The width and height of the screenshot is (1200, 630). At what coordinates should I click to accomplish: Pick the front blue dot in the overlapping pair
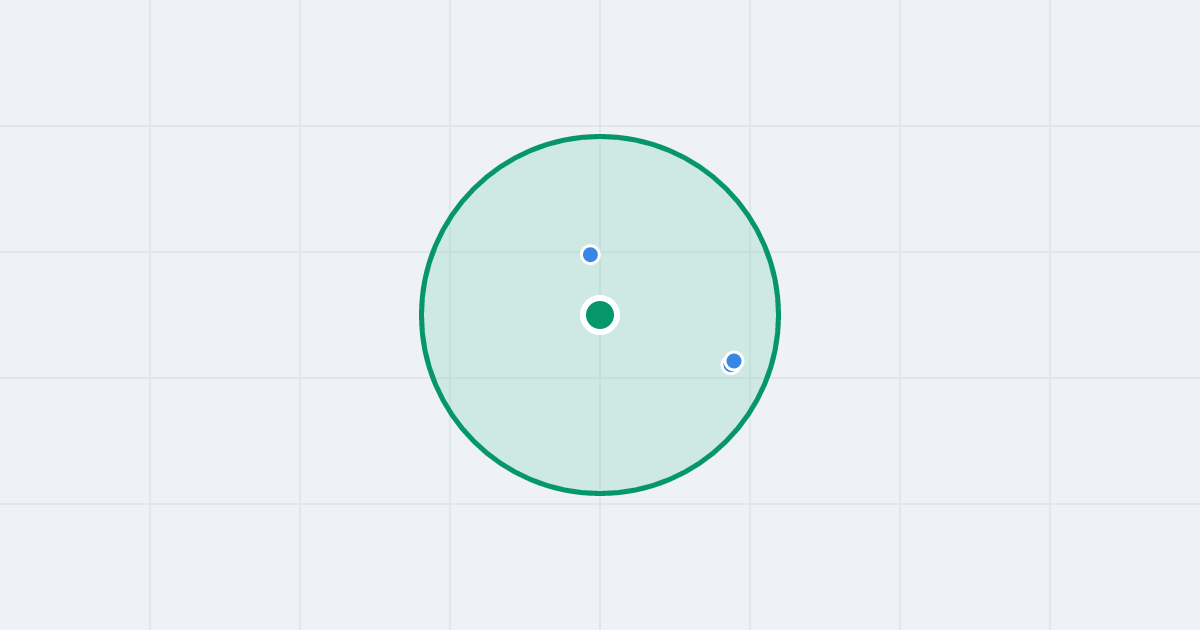point(734,361)
